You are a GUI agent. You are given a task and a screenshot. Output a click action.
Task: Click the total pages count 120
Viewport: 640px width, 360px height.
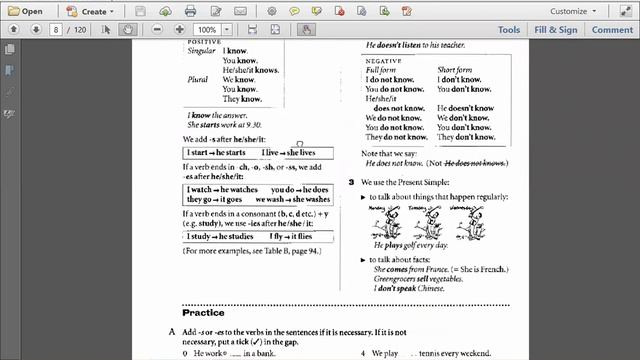click(x=80, y=30)
